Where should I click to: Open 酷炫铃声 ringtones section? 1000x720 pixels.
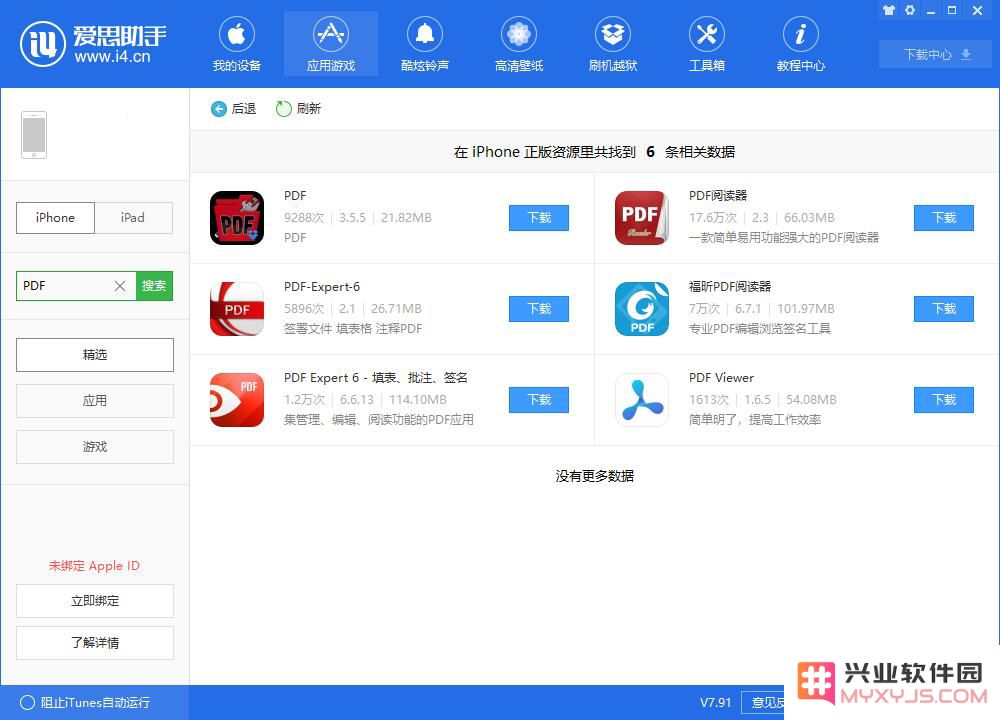[x=425, y=44]
